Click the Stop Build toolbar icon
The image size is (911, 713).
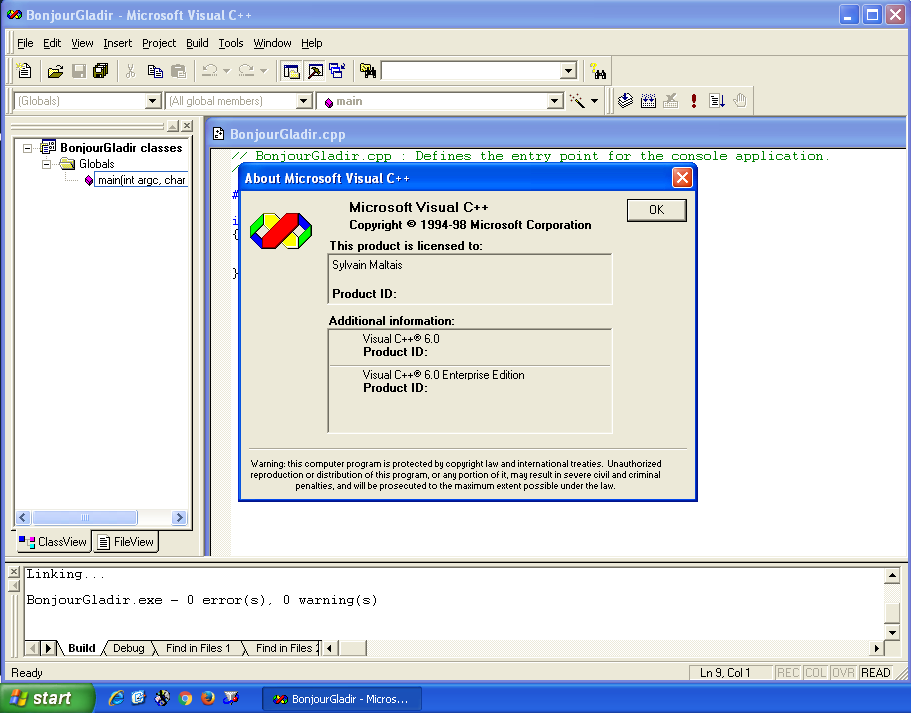[670, 101]
